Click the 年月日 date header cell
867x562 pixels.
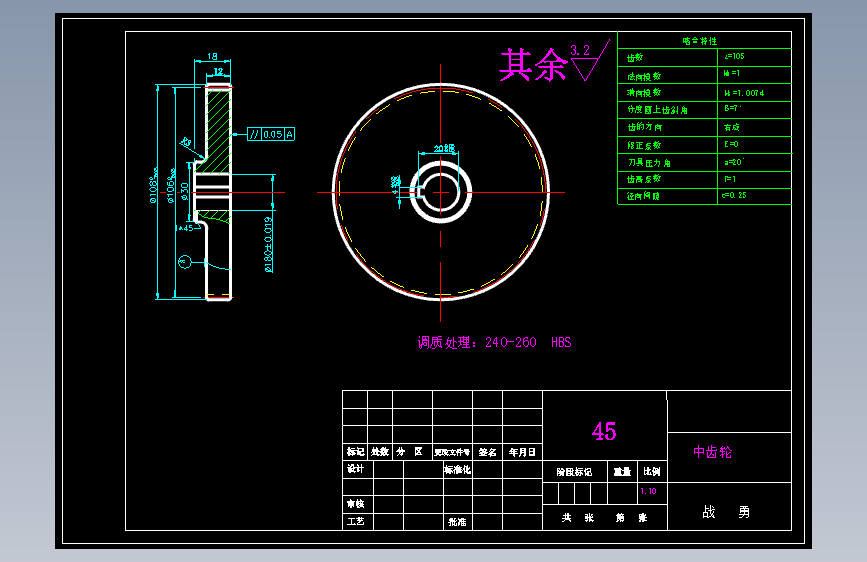[522, 452]
